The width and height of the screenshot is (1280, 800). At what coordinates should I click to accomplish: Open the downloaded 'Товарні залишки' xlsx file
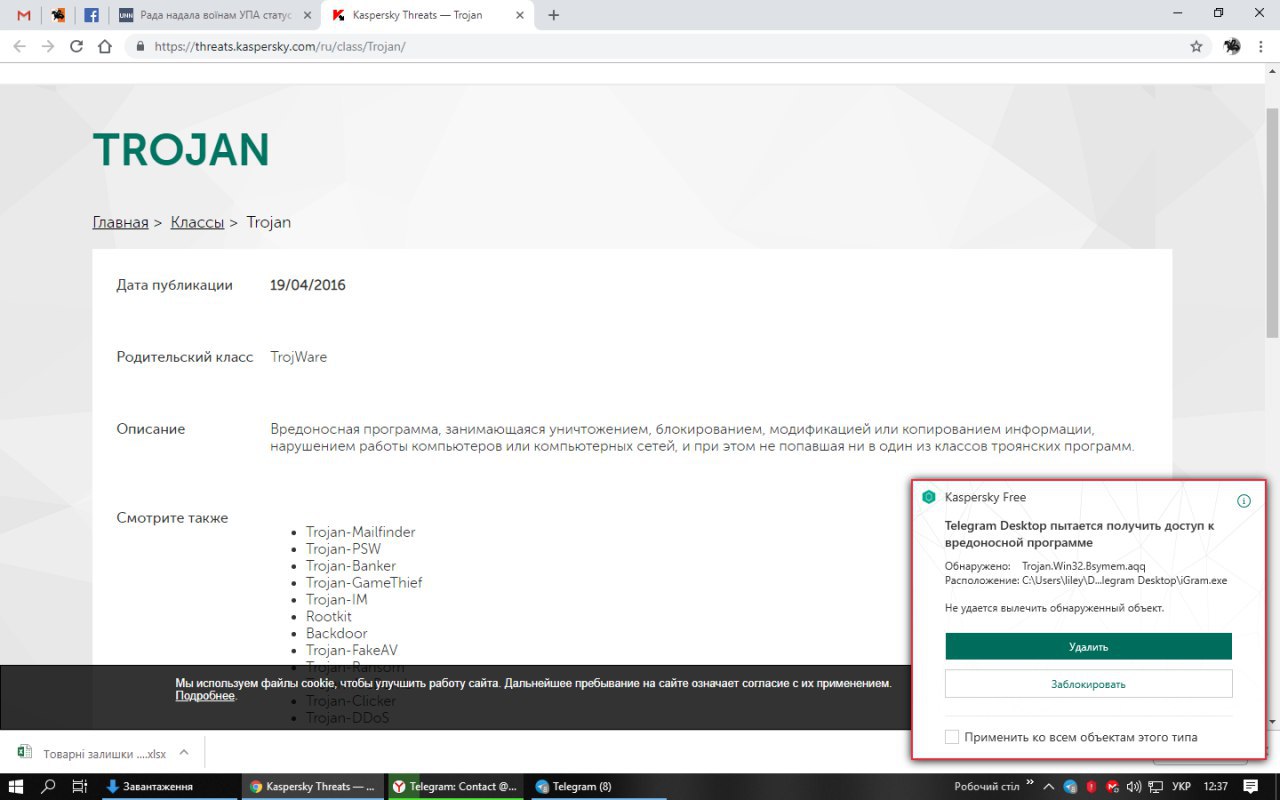(x=91, y=753)
